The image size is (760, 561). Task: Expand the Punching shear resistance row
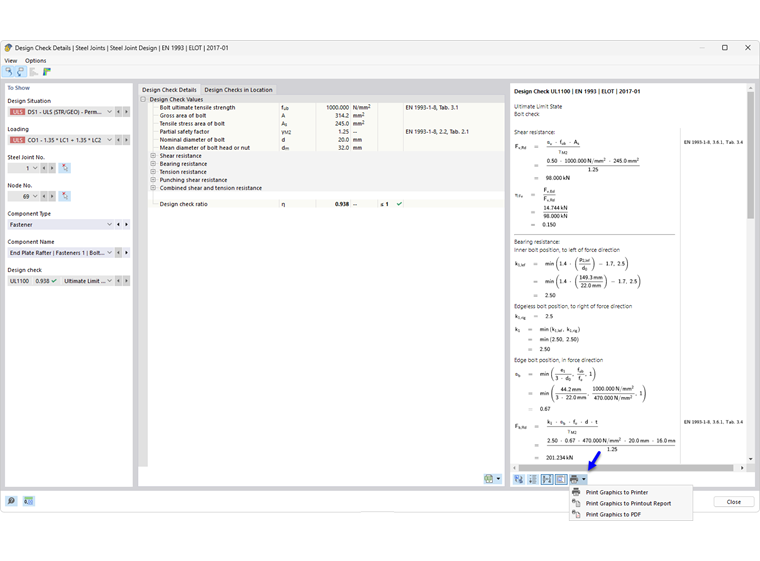pos(153,180)
